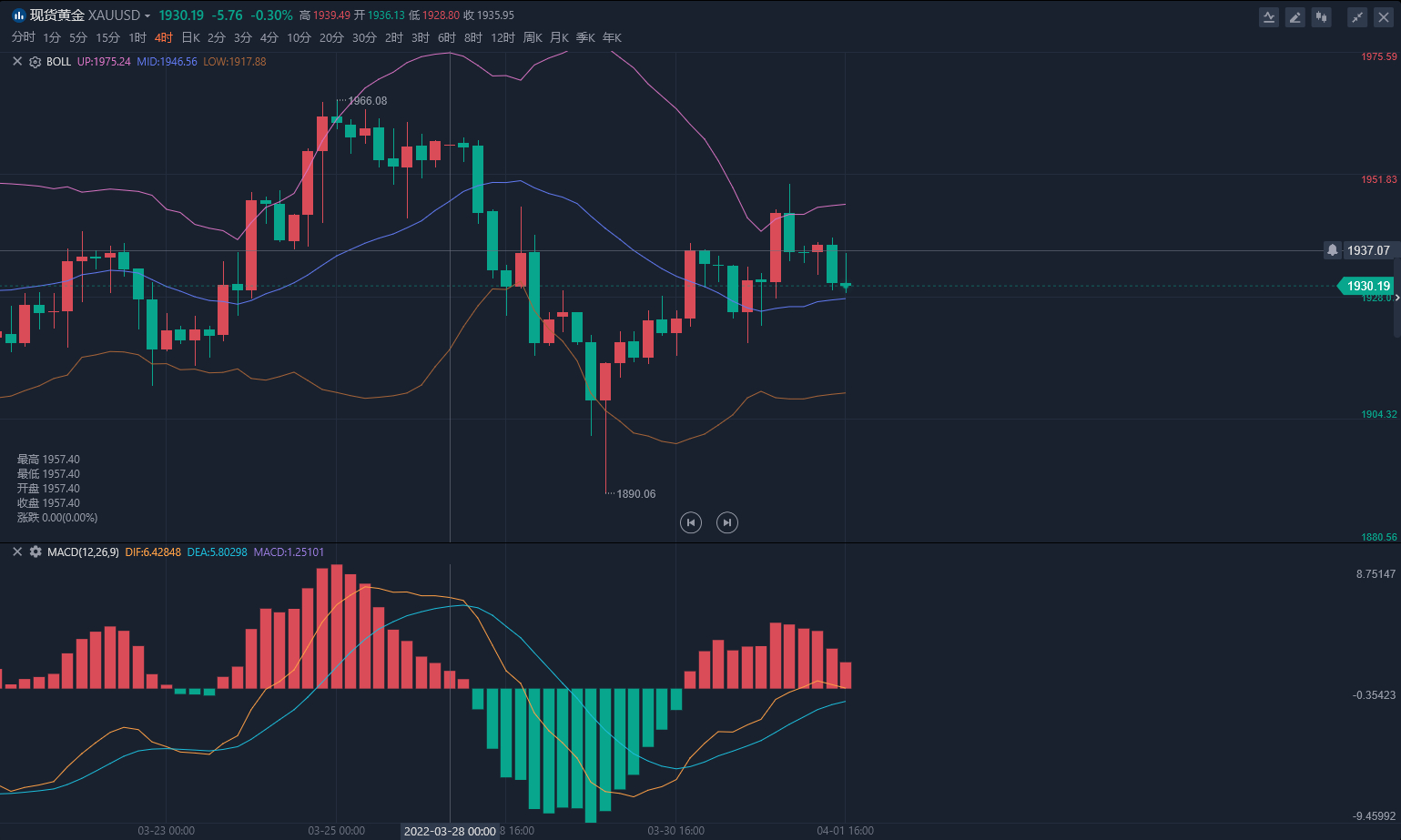Image resolution: width=1401 pixels, height=840 pixels.
Task: Click the MACD:1.25101 value
Action: pyautogui.click(x=289, y=552)
